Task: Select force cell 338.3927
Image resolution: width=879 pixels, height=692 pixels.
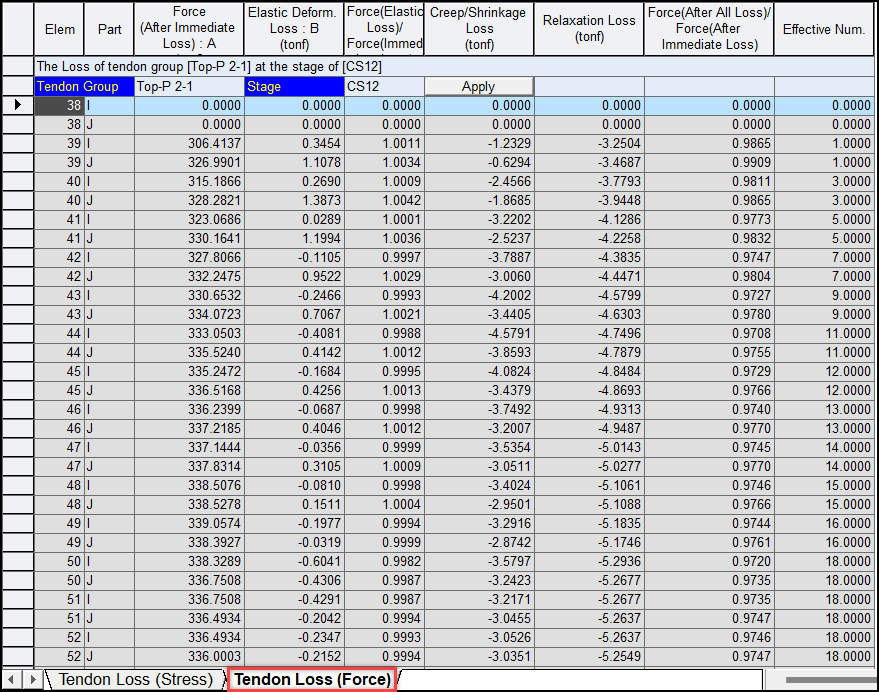Action: pos(189,543)
